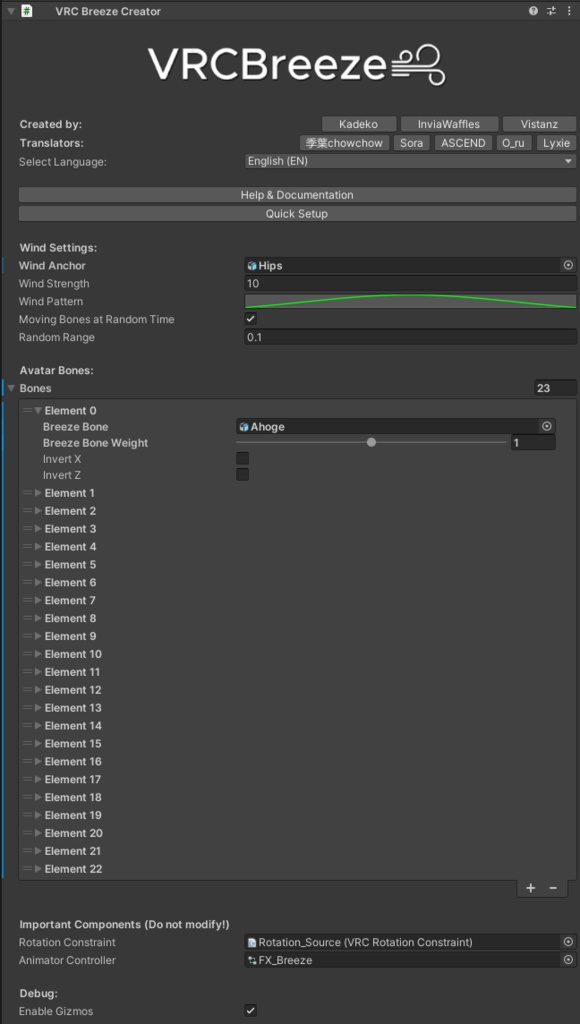The image size is (580, 1024).
Task: Click the Random Range value field
Action: (410, 337)
